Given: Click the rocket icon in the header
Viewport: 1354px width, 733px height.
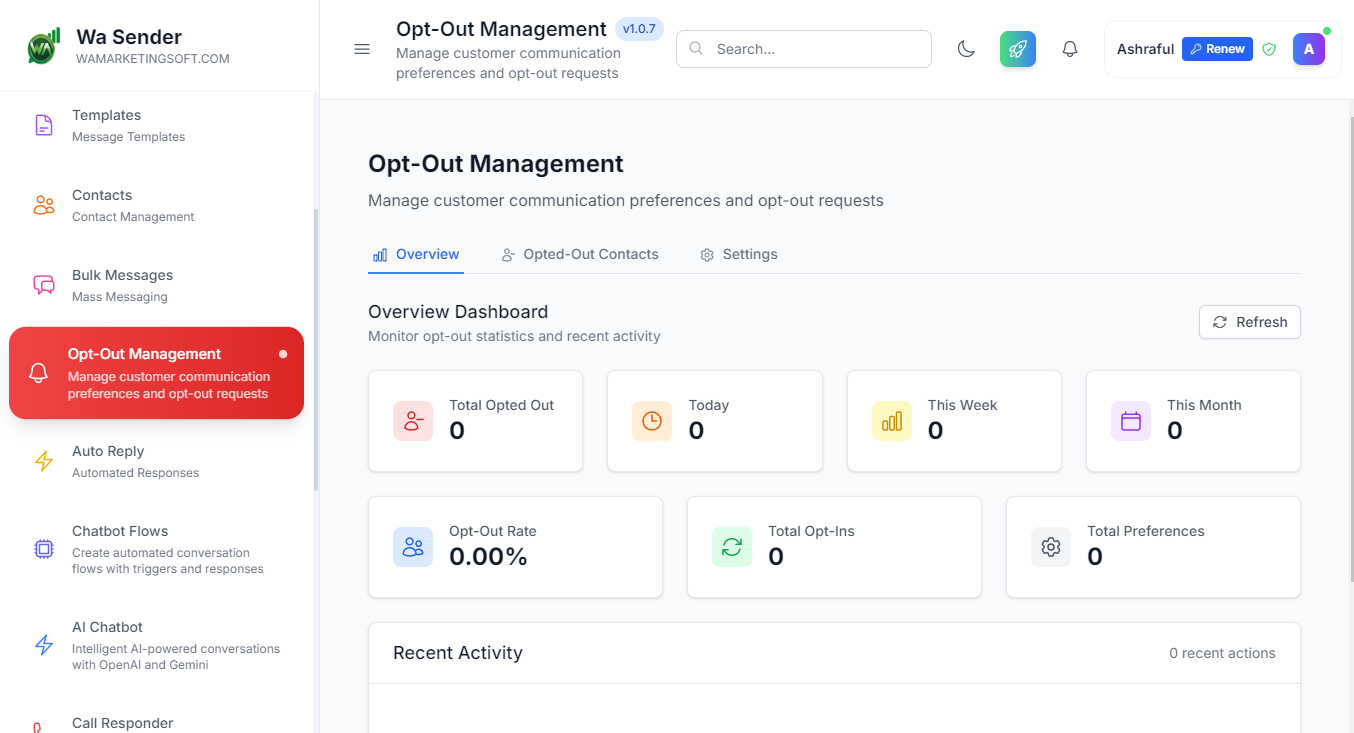Looking at the screenshot, I should [x=1017, y=49].
